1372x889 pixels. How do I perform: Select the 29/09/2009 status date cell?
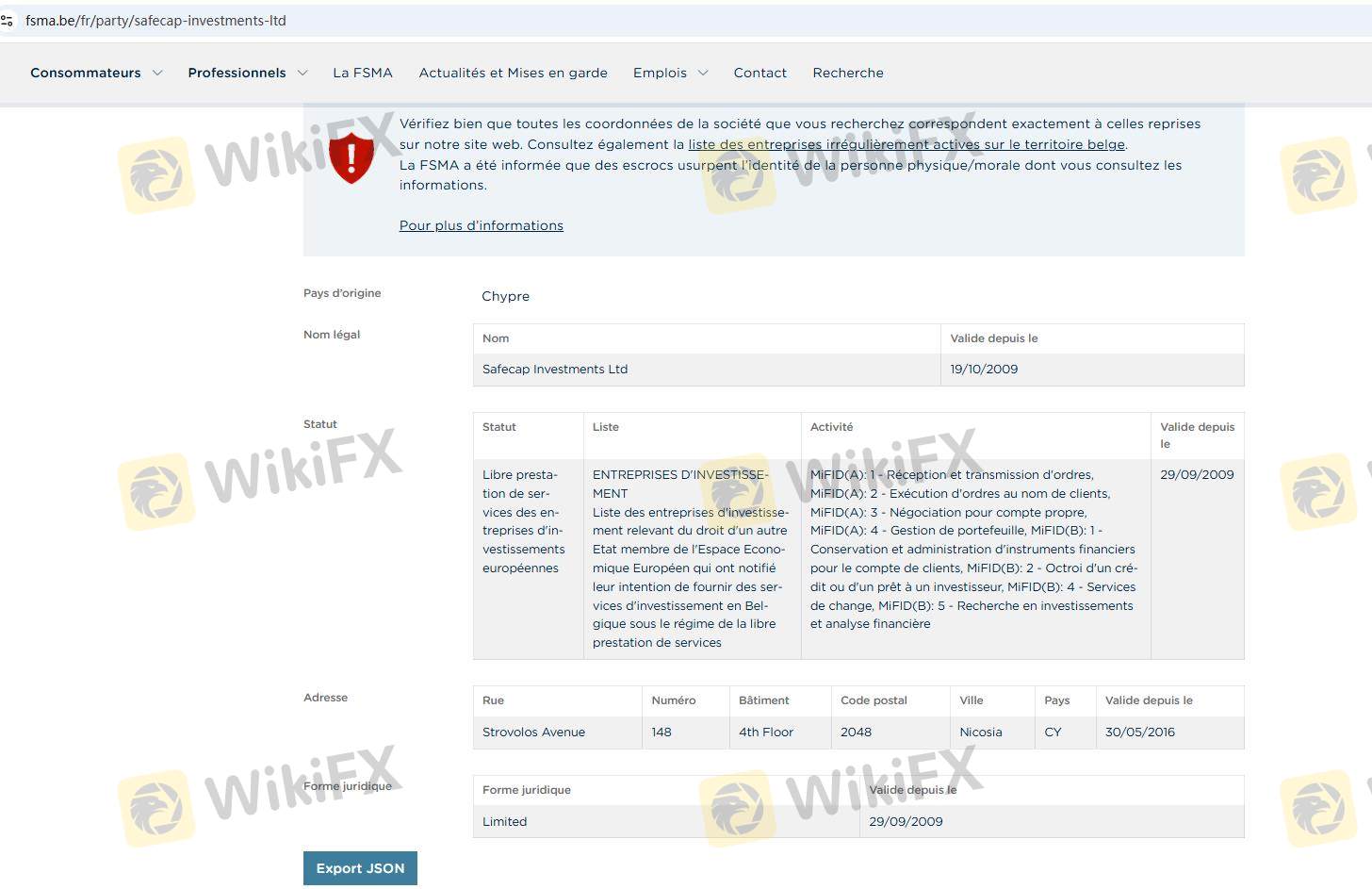tap(1198, 559)
